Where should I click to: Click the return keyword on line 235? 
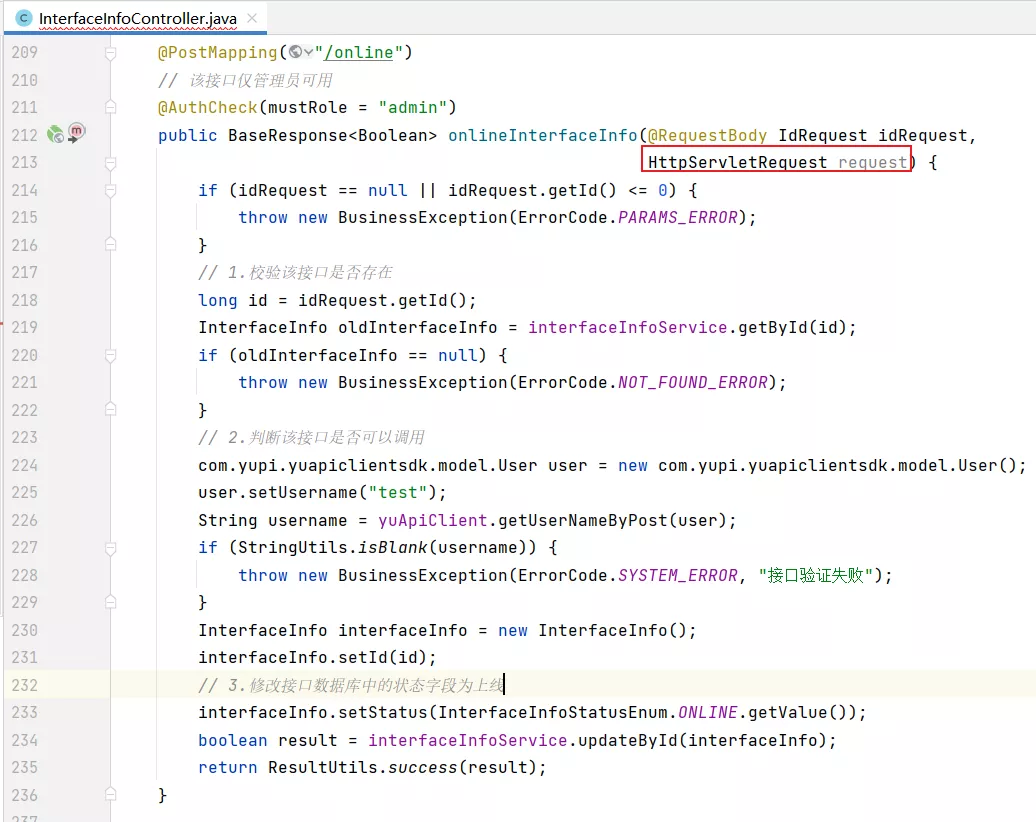[227, 767]
